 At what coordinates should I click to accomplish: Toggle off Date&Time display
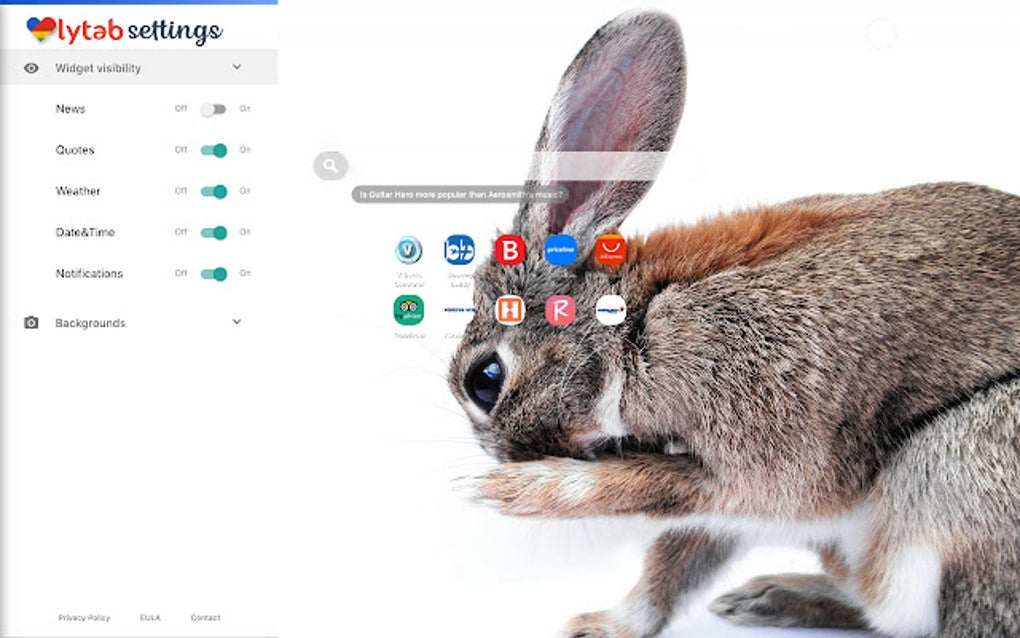coord(216,232)
